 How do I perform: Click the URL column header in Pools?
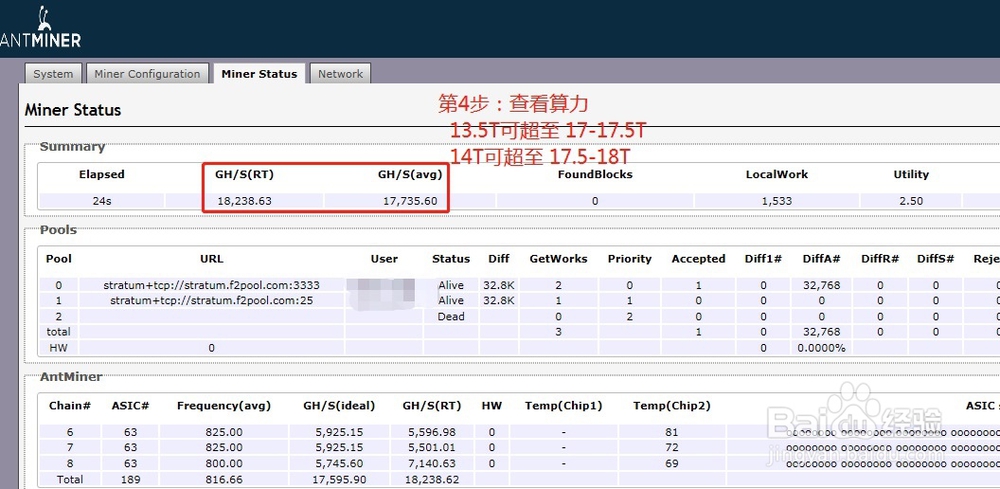(212, 259)
